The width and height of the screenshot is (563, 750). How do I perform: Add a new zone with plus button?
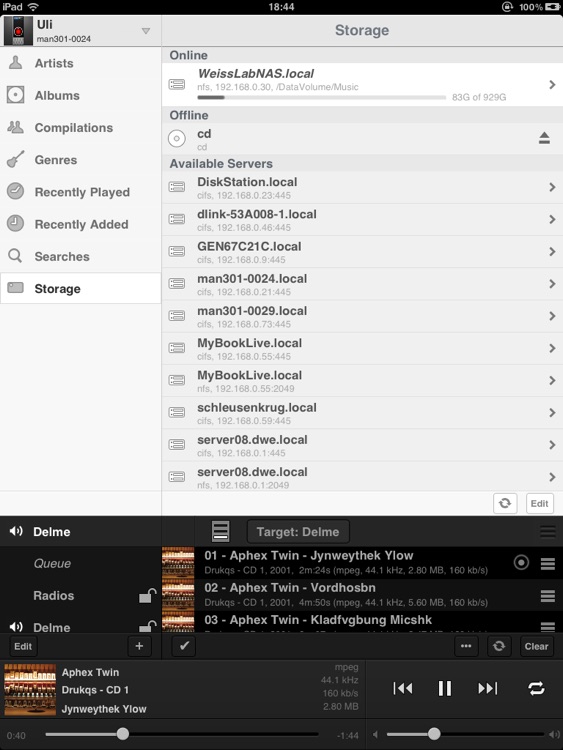click(x=139, y=646)
